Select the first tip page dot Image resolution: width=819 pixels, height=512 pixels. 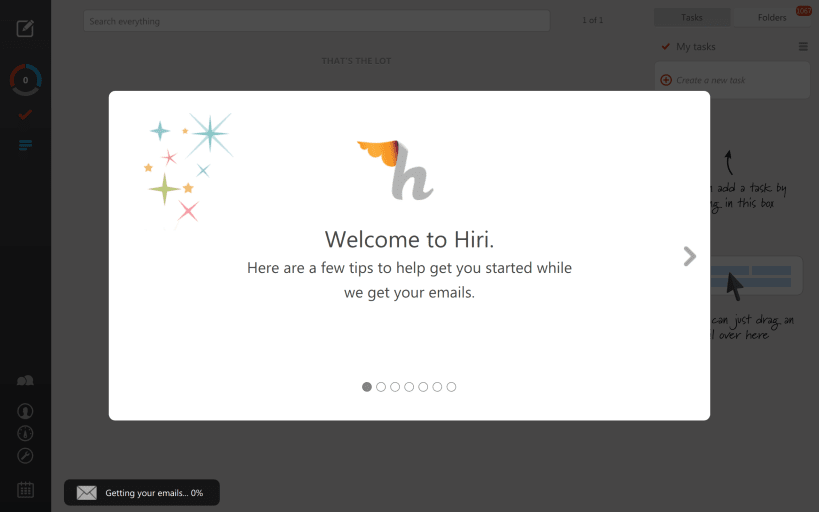(367, 387)
